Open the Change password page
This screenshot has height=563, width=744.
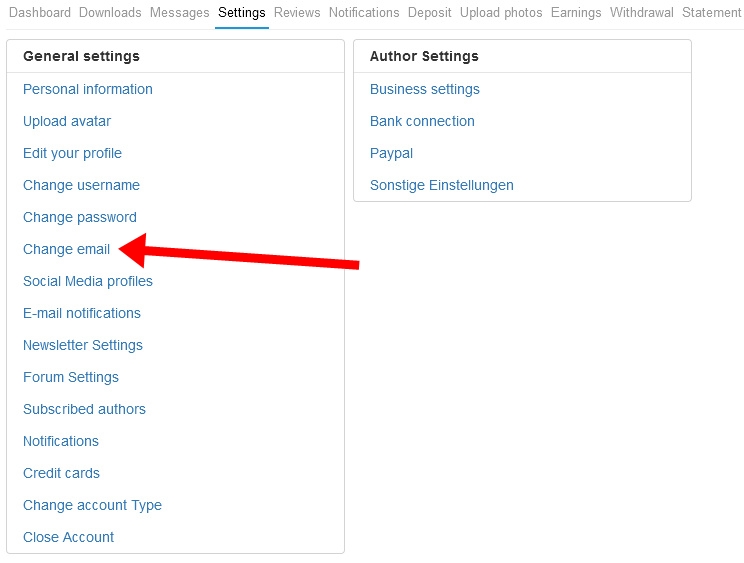tap(80, 217)
